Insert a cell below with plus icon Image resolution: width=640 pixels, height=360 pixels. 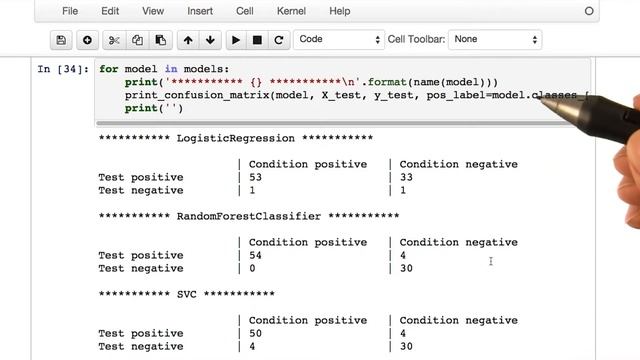coord(87,40)
